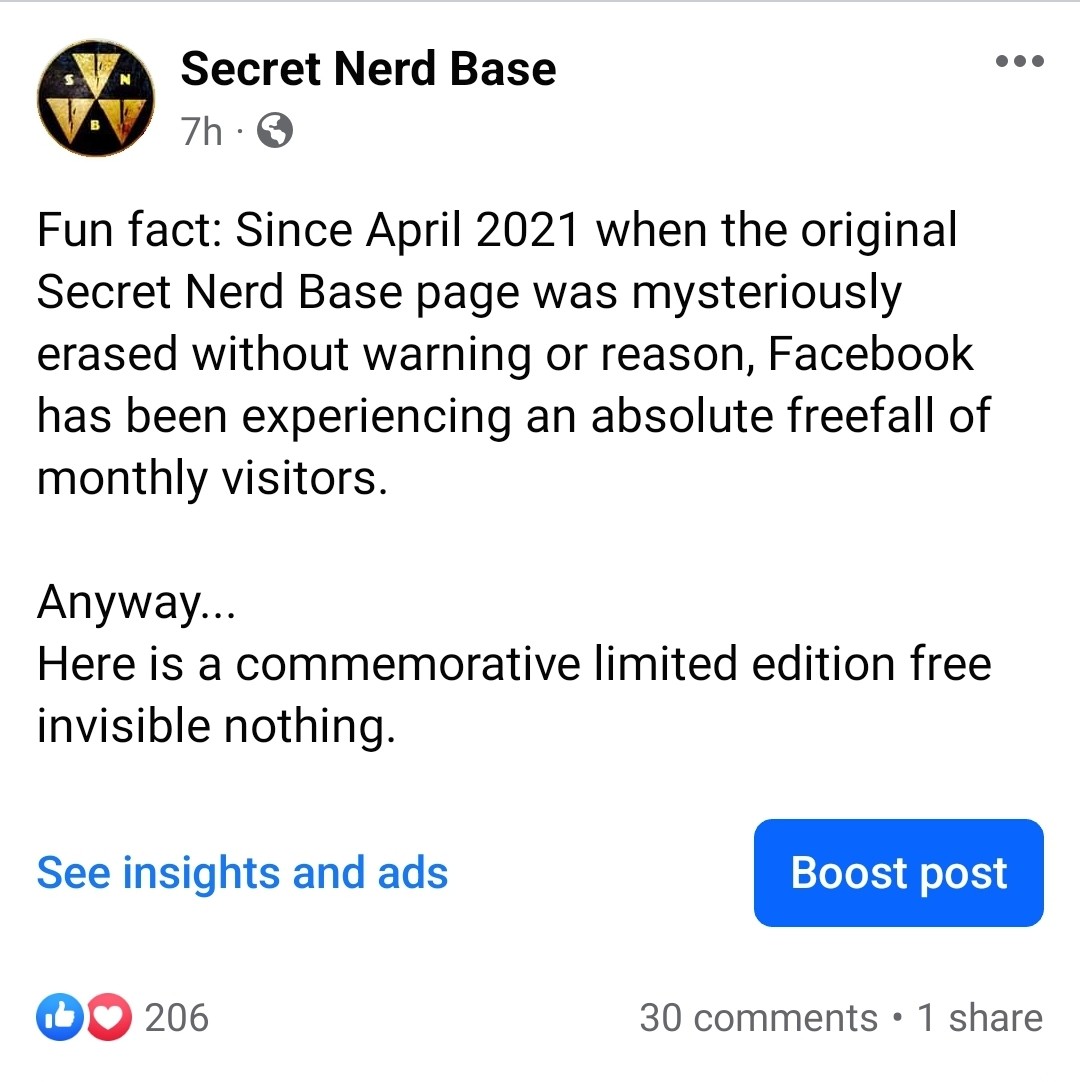The width and height of the screenshot is (1080, 1082).
Task: Click the 'Anyway...' line in the post
Action: click(136, 602)
